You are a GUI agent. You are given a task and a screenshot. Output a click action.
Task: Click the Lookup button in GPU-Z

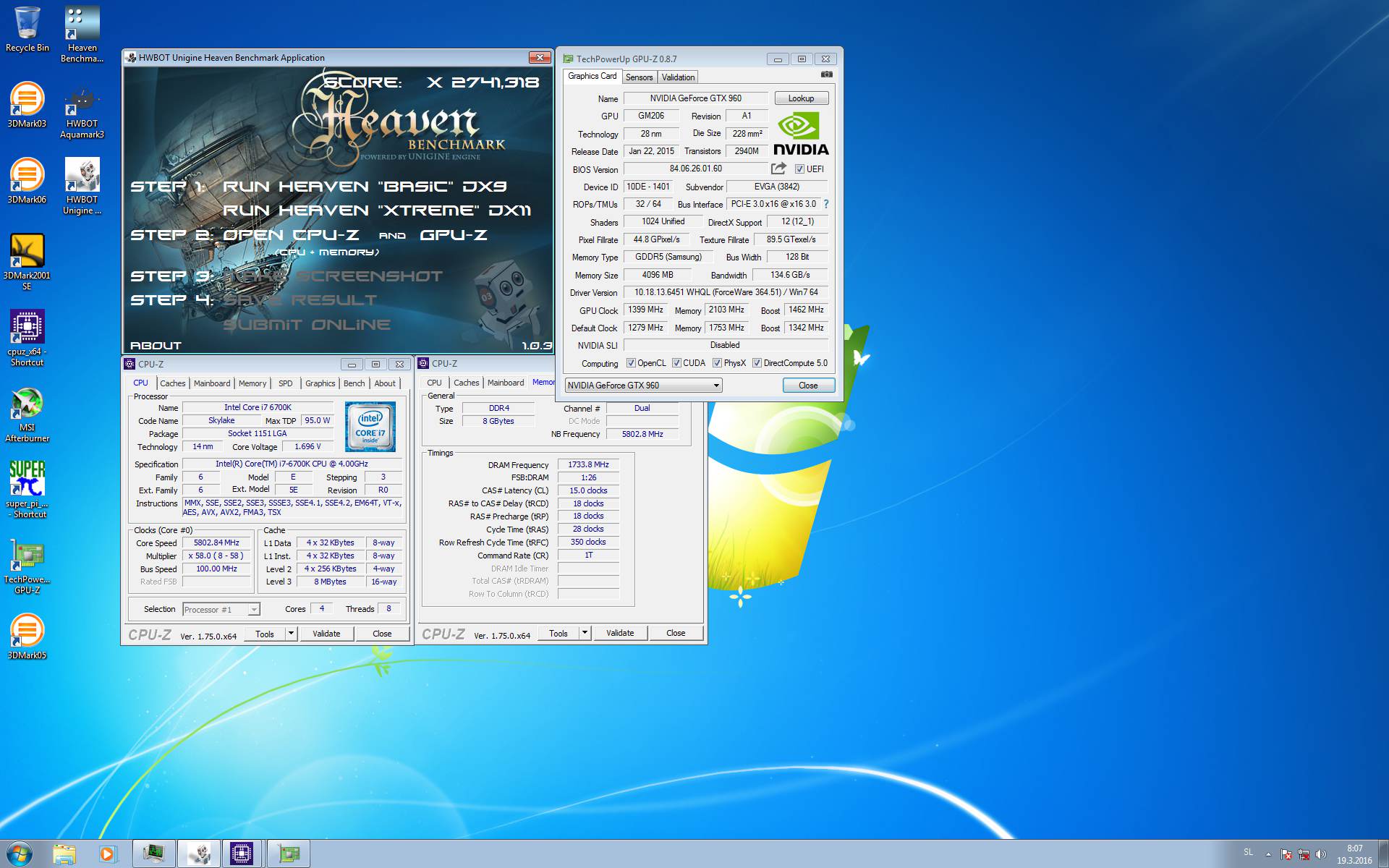point(801,98)
